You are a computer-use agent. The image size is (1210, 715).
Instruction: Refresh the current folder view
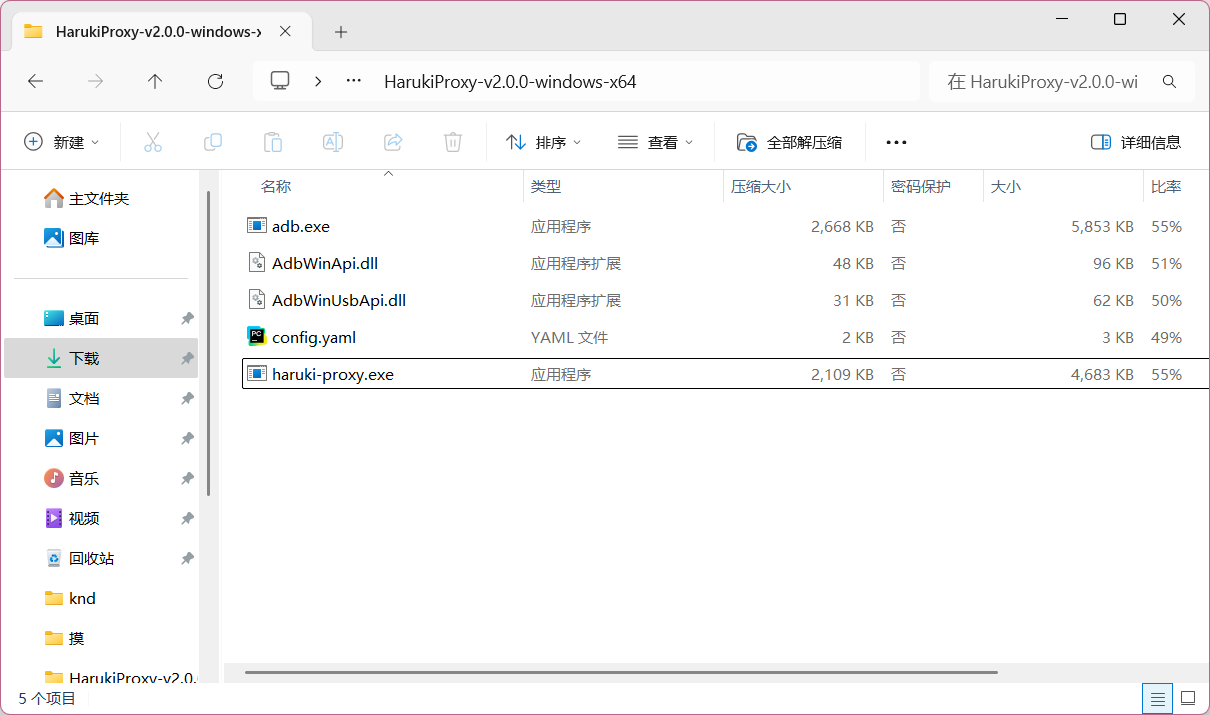(215, 82)
